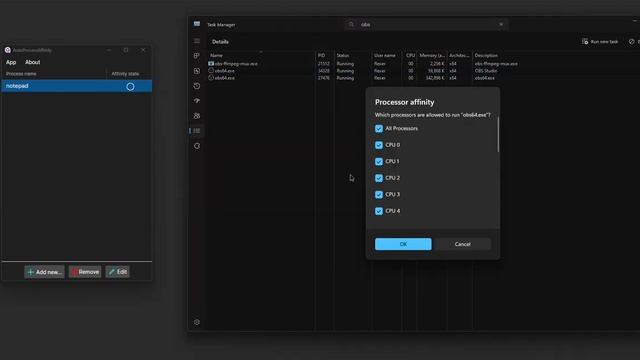Uncheck the CPU 3 checkbox

click(x=379, y=195)
